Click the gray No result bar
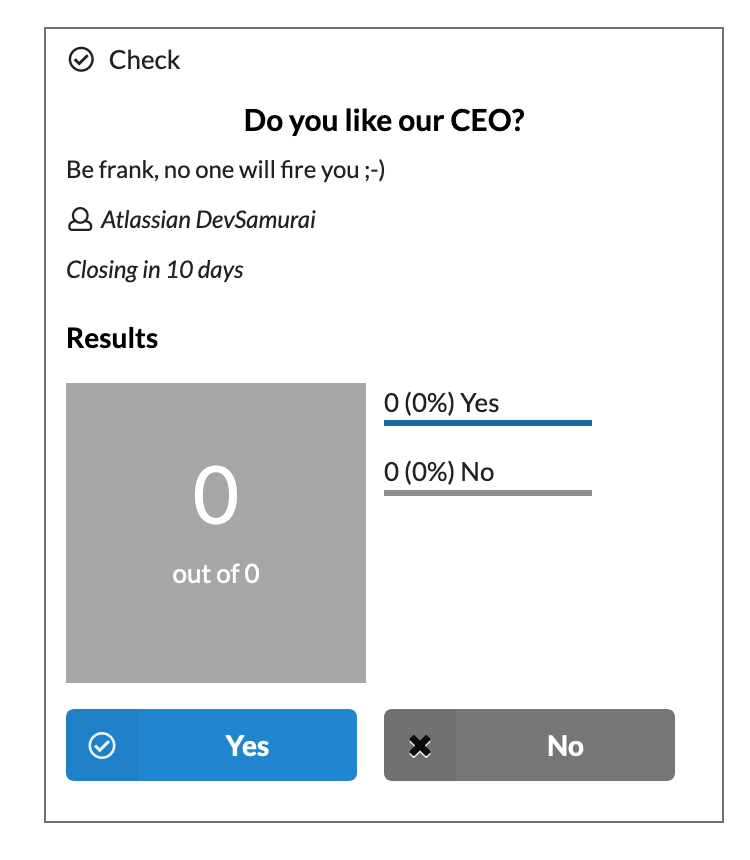This screenshot has height=860, width=750. tap(488, 492)
